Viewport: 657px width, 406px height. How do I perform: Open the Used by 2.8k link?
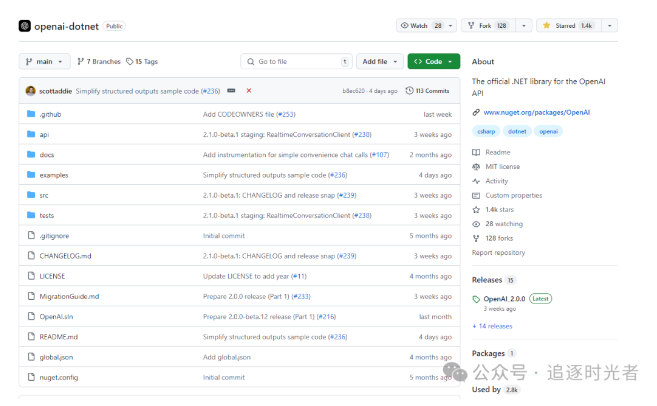point(495,389)
